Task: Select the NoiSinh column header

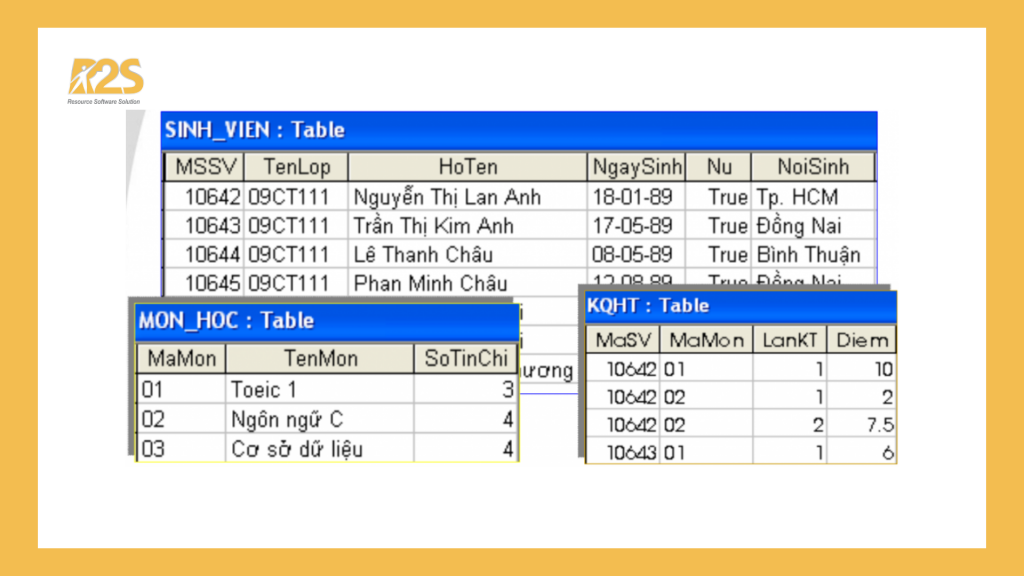Action: pyautogui.click(x=811, y=167)
